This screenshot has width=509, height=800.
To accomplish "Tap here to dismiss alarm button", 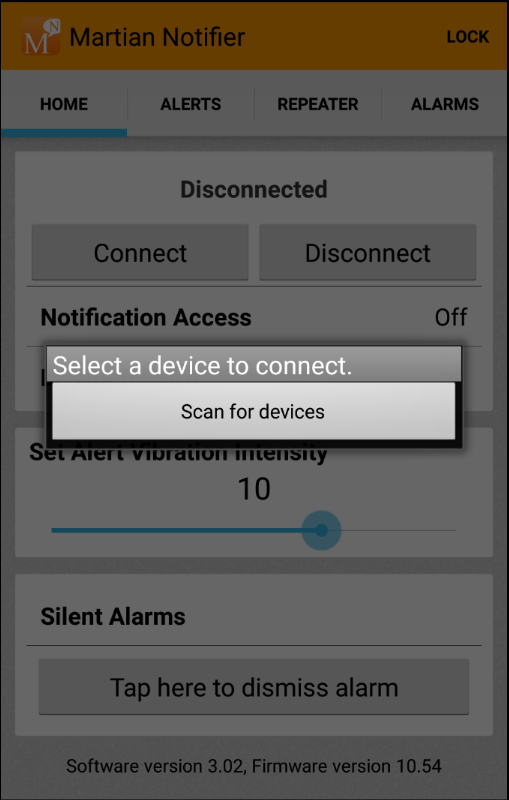I will pyautogui.click(x=254, y=687).
